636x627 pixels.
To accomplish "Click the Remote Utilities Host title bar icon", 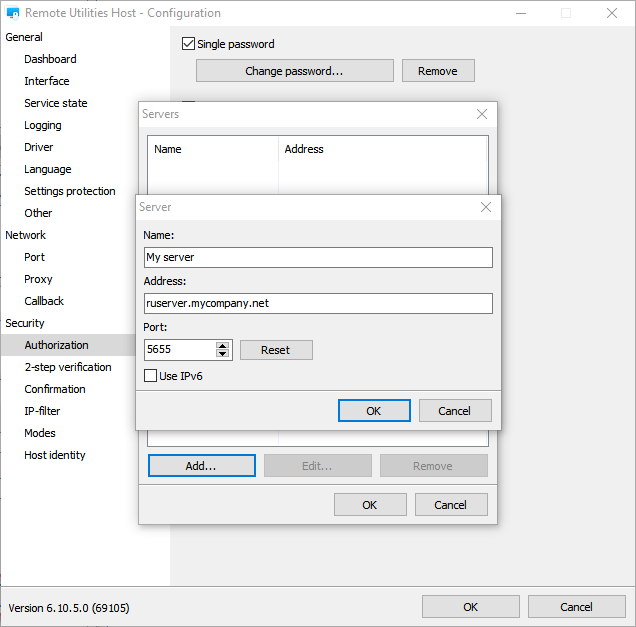I will point(13,13).
